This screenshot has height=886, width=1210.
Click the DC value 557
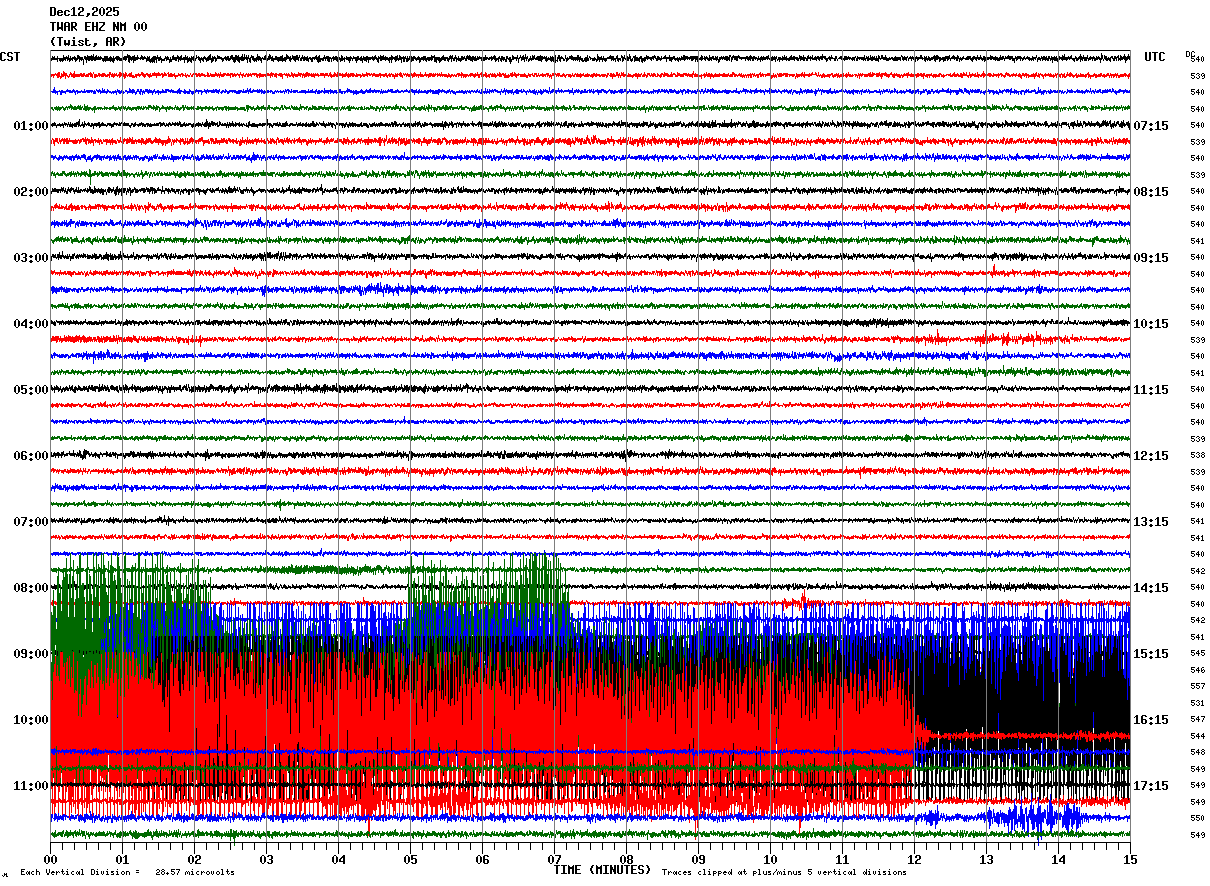(1197, 687)
